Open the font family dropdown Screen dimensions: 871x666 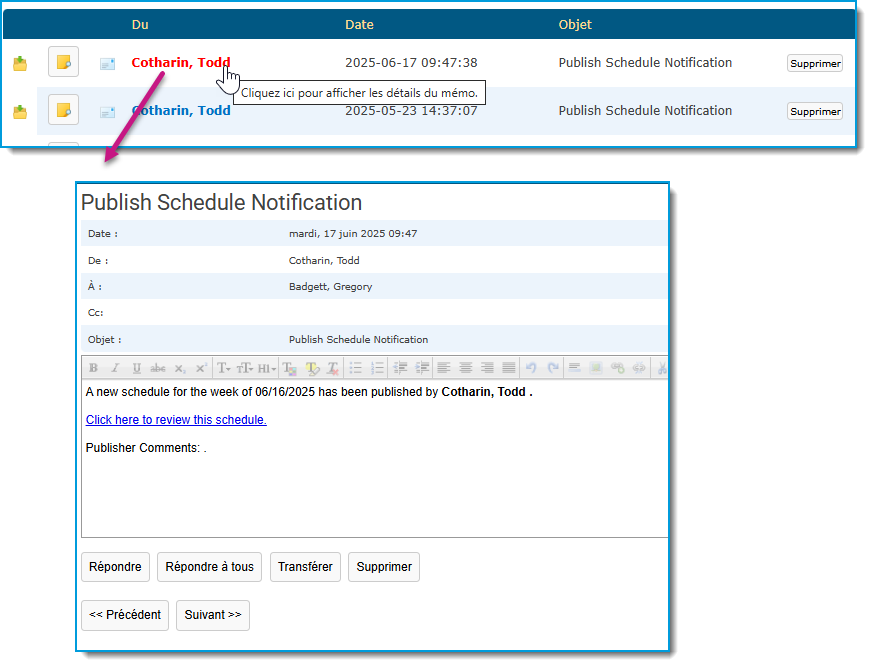pos(224,368)
